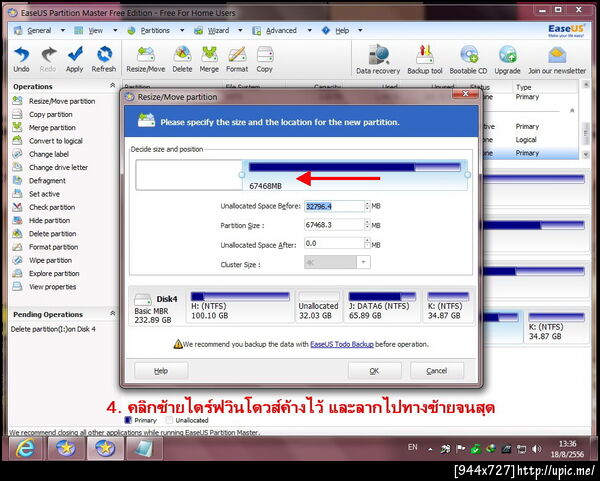
Task: Open the Data recovery tool
Action: click(x=378, y=60)
